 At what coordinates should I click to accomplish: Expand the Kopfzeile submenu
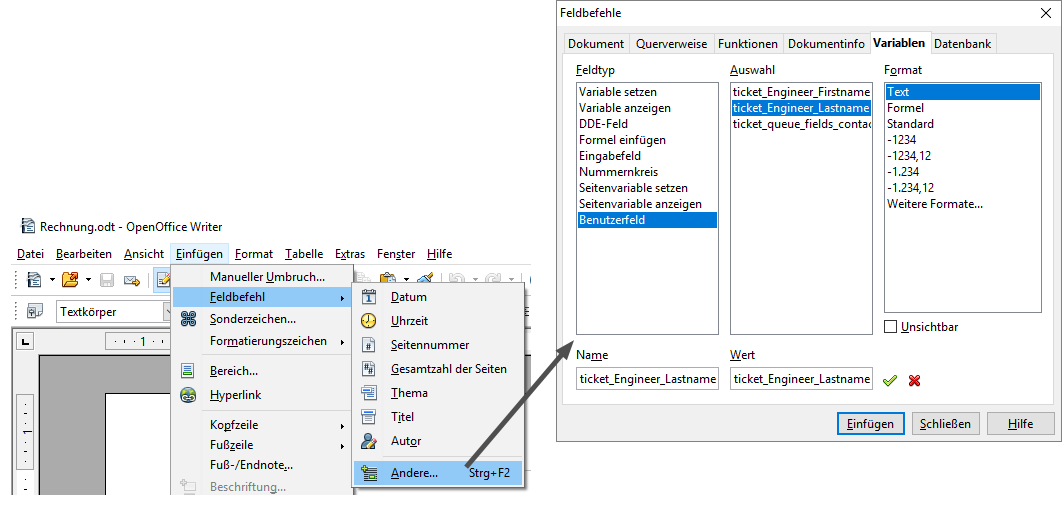tap(236, 425)
